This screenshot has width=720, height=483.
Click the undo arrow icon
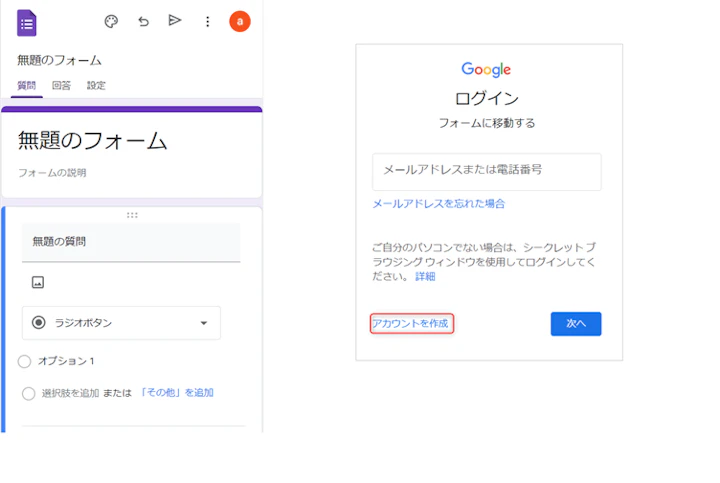tap(143, 21)
